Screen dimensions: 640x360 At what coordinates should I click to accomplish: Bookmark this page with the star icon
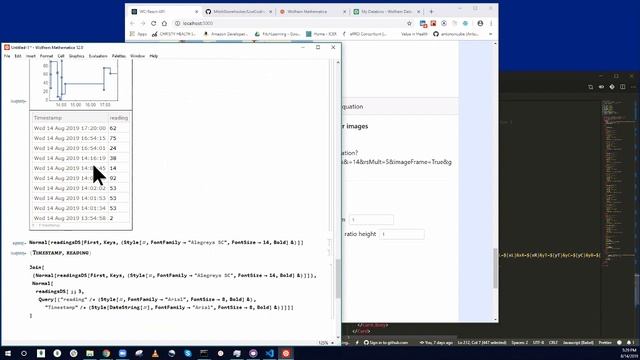(x=409, y=23)
